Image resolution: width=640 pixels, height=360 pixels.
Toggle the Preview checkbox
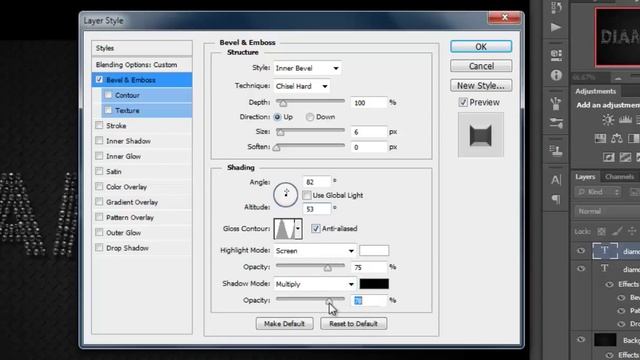coord(463,102)
